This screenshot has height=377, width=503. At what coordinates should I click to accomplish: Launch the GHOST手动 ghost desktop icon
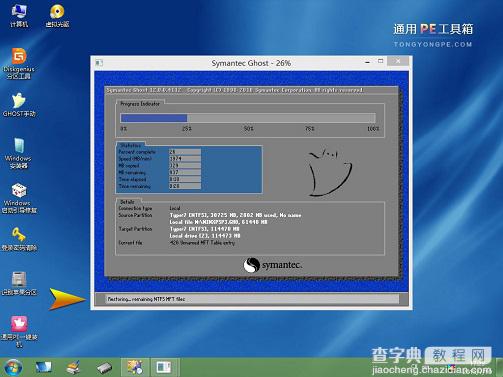click(x=19, y=105)
